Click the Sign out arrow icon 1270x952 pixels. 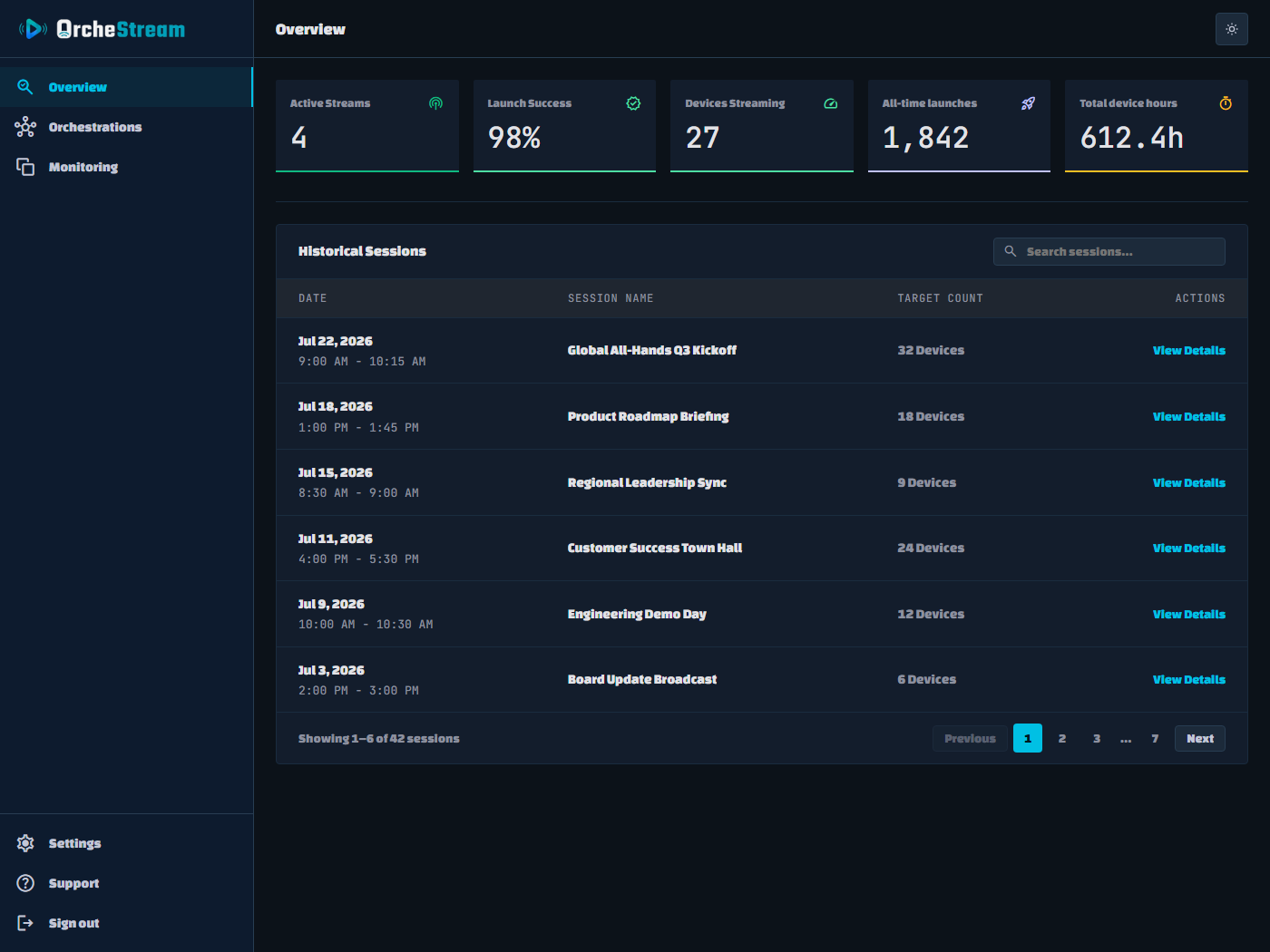point(25,923)
